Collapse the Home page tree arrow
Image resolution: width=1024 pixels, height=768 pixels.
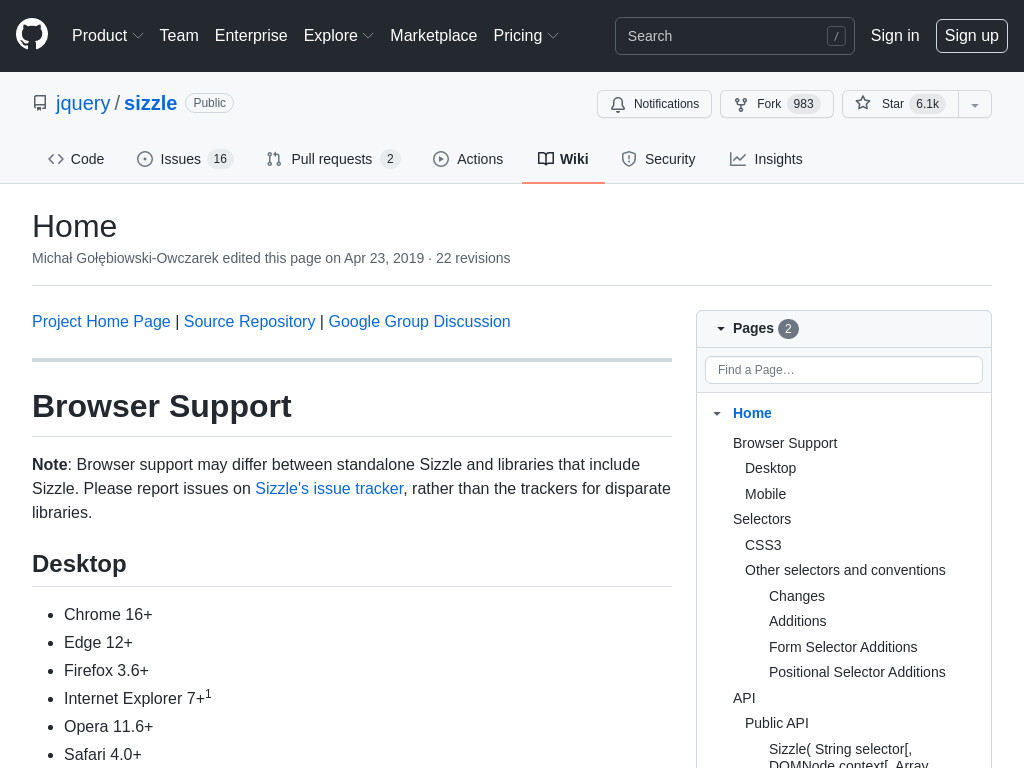coord(717,413)
